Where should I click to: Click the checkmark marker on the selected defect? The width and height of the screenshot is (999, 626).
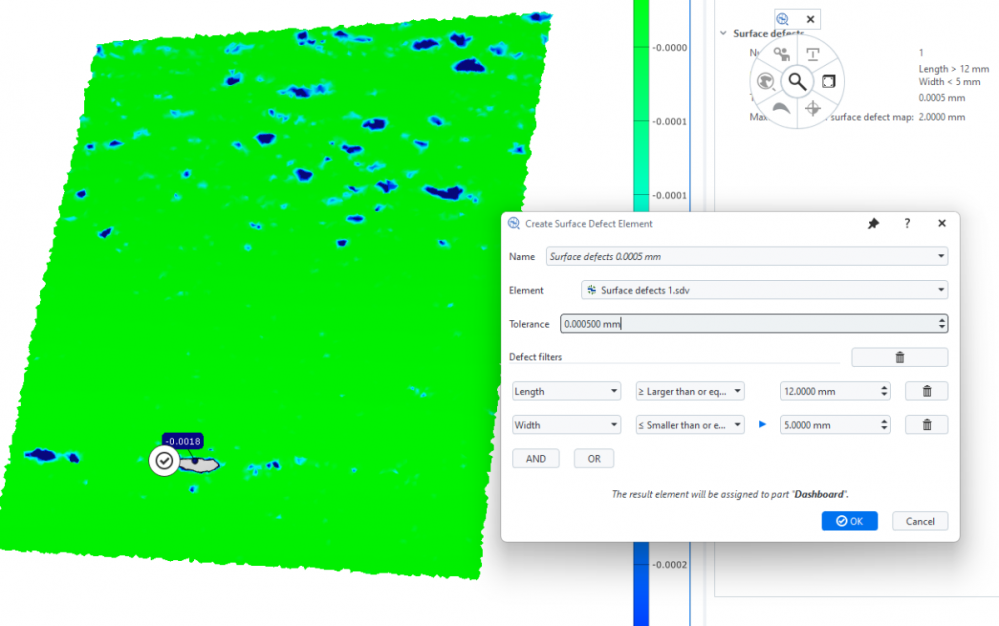pyautogui.click(x=164, y=461)
